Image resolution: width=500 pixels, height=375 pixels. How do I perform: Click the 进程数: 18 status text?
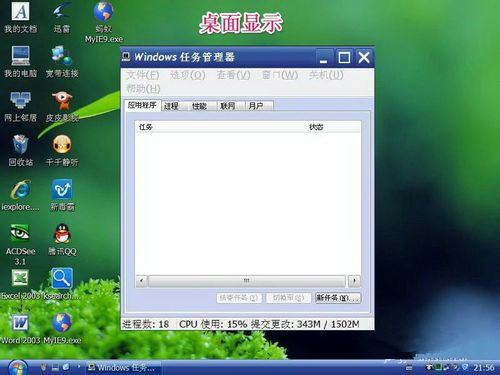pyautogui.click(x=145, y=324)
